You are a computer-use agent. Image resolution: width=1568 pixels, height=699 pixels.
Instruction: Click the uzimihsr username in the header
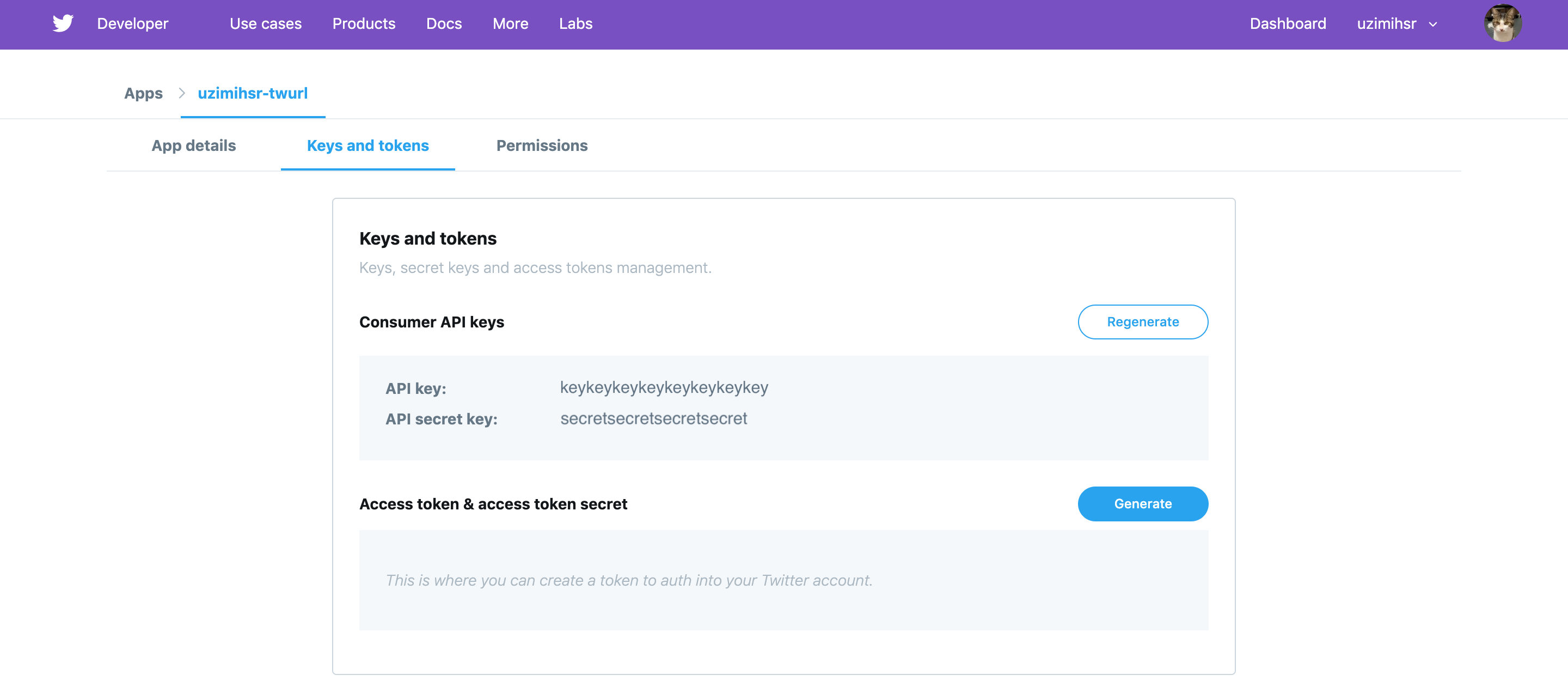(1386, 24)
